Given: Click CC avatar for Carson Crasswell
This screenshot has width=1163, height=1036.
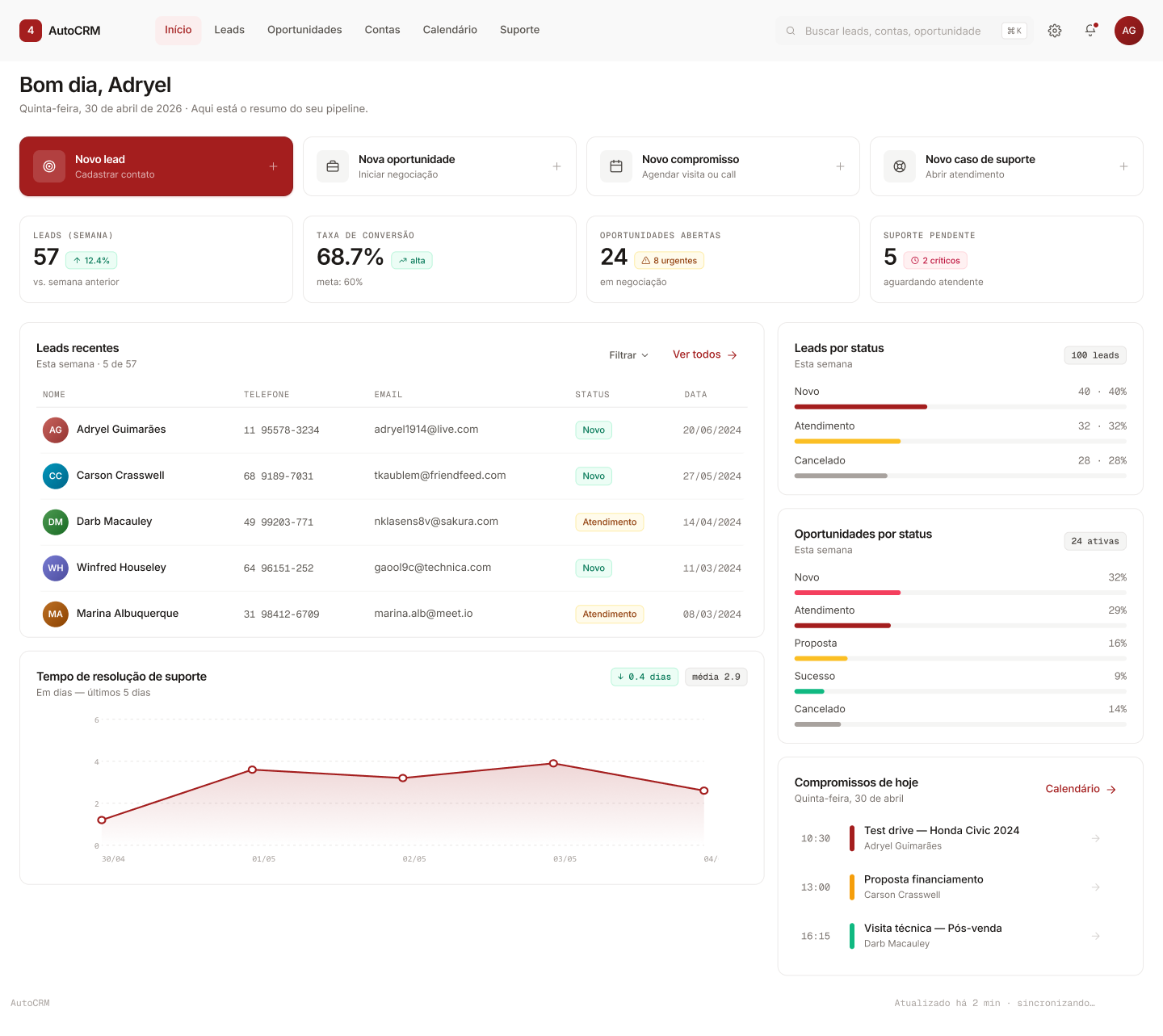Looking at the screenshot, I should pos(56,476).
